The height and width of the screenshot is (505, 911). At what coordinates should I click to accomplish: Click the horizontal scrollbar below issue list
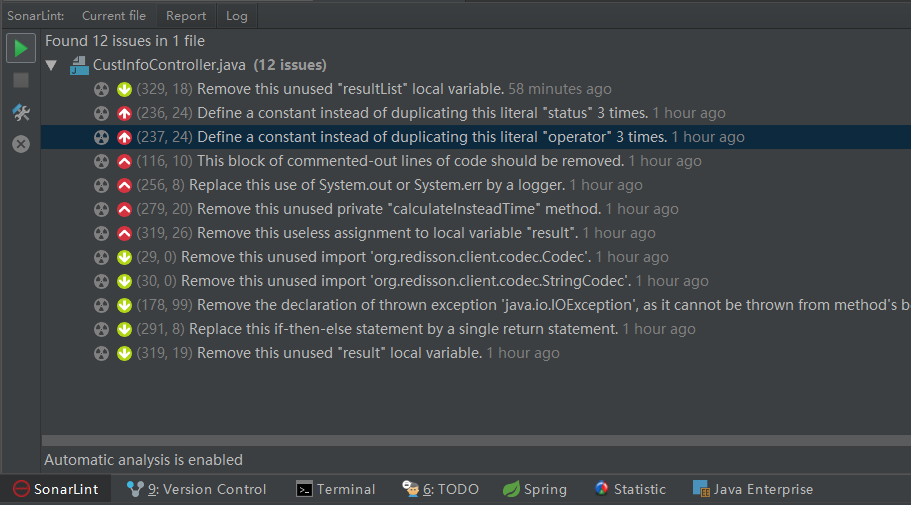pos(475,440)
